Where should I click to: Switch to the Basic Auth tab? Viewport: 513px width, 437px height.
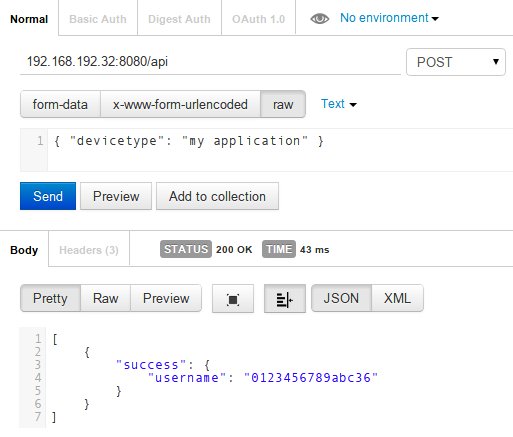(x=98, y=19)
